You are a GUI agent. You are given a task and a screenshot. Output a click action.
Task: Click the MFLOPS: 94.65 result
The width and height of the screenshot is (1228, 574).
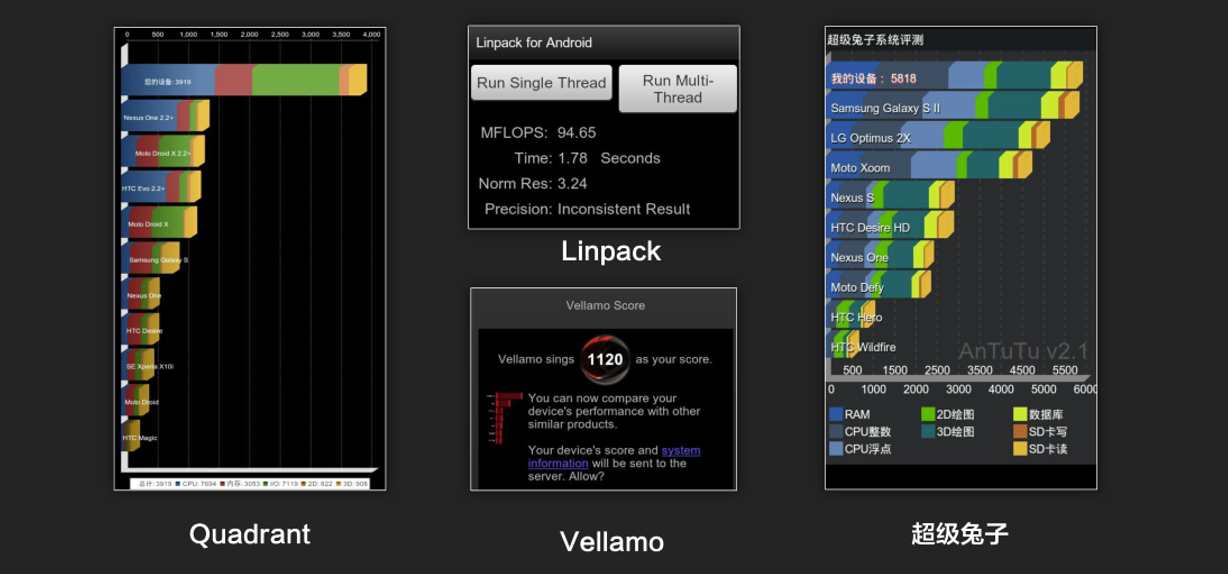[538, 132]
